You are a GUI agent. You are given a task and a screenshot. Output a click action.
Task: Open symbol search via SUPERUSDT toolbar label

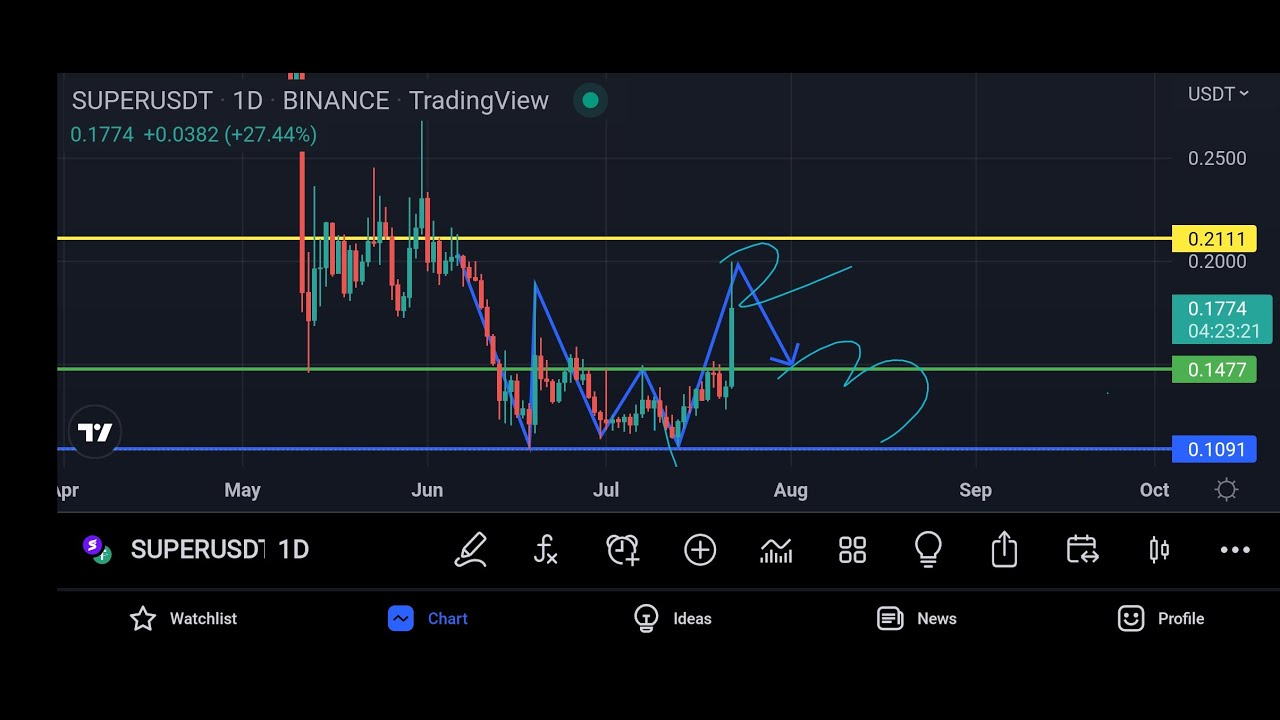tap(198, 549)
